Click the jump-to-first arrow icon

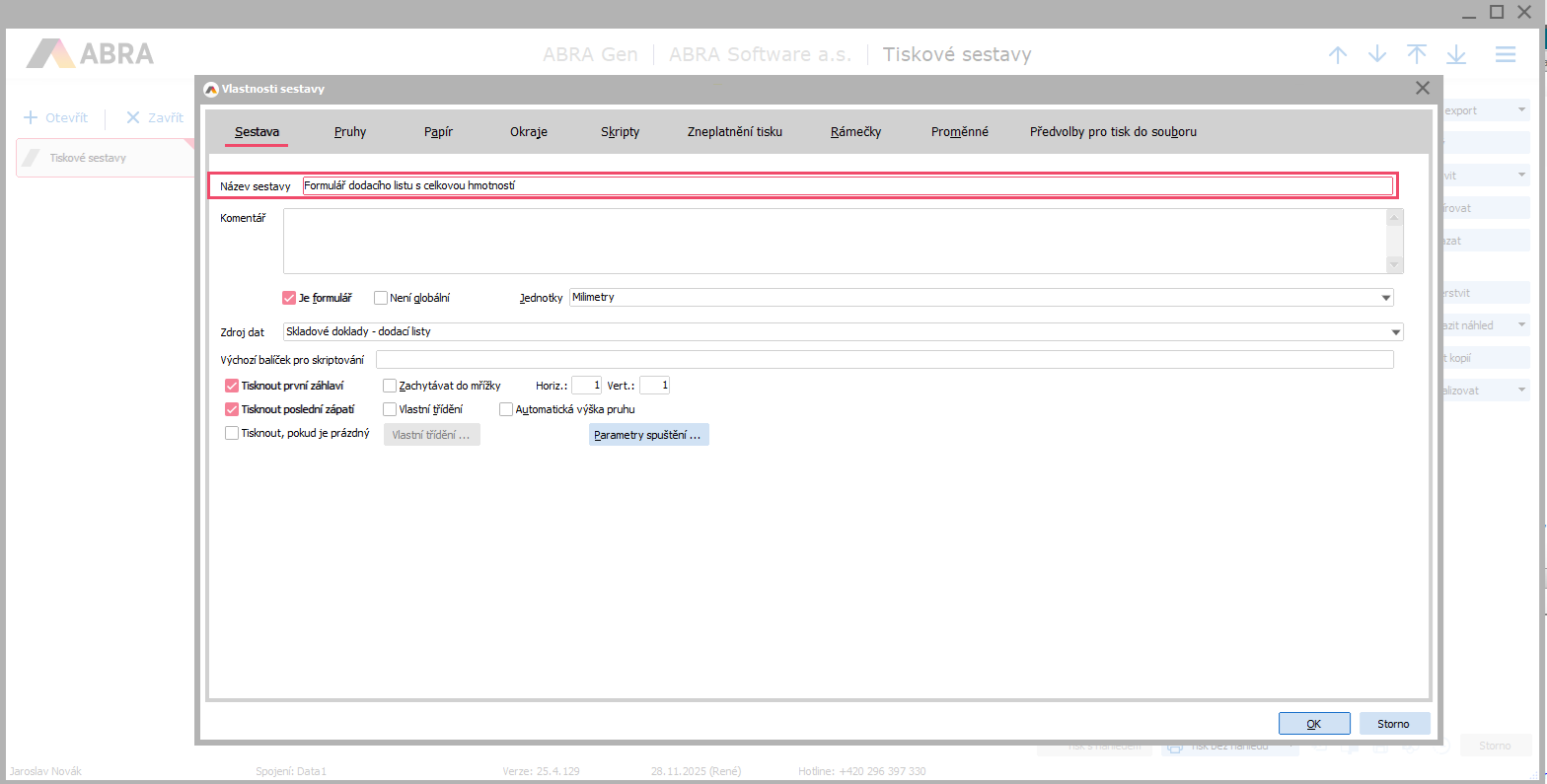1417,54
